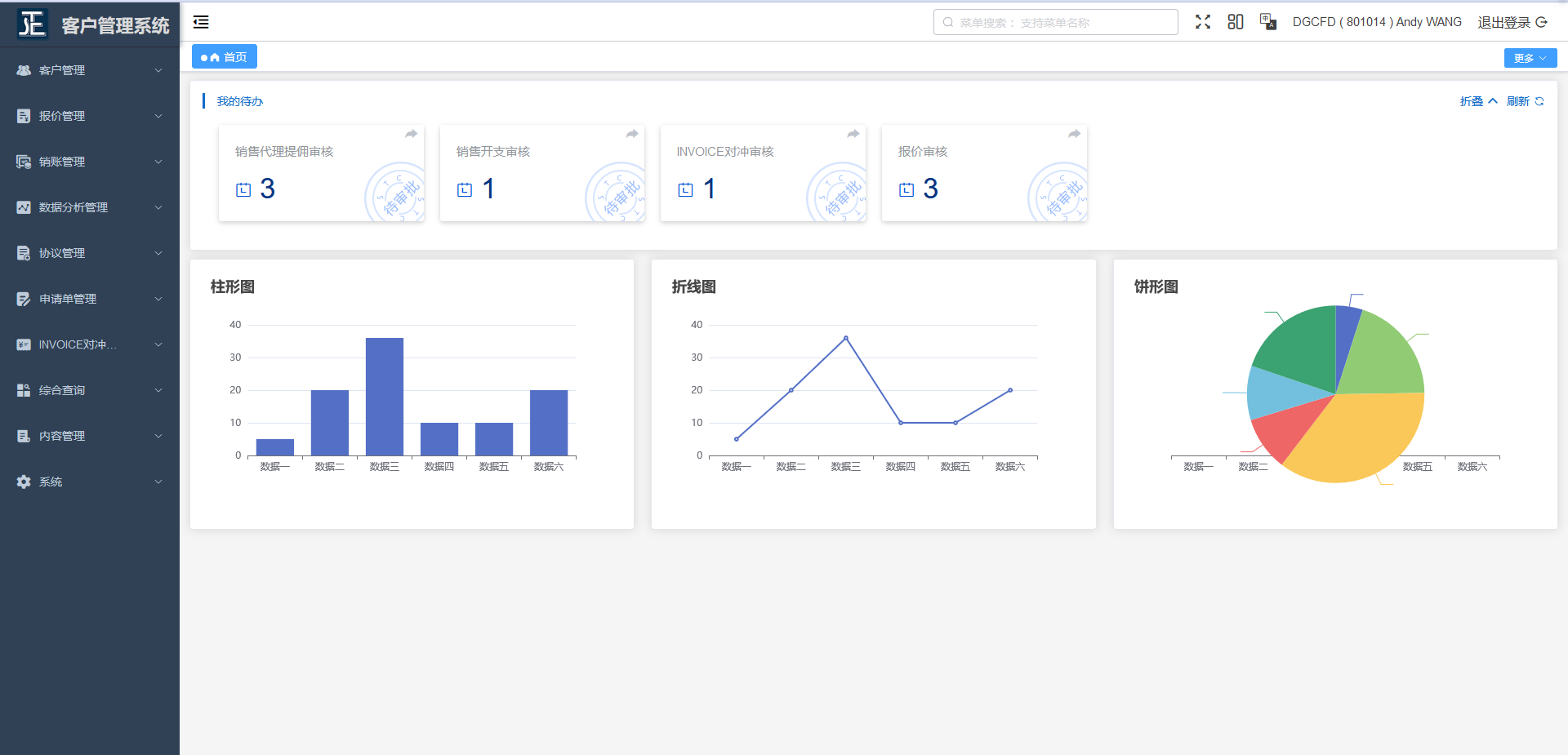Click the language translation icon
Screen dimensions: 1568x755
pos(1268,22)
